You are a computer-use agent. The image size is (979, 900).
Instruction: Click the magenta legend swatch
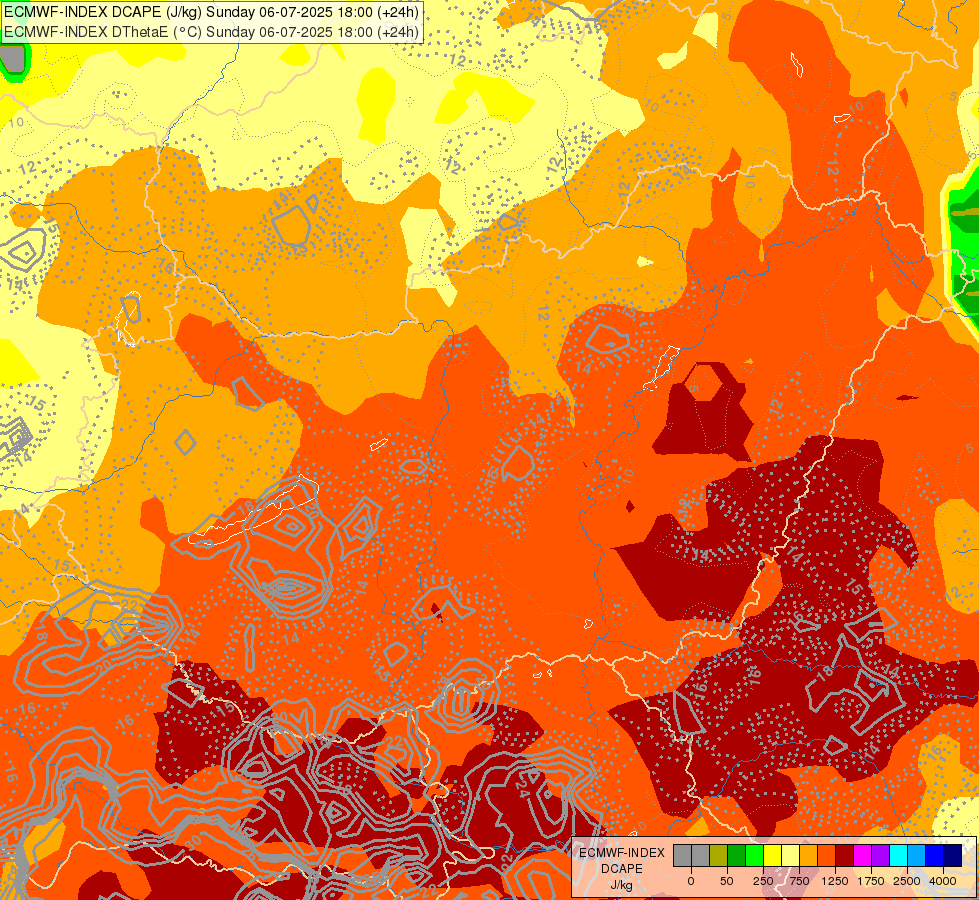[863, 855]
